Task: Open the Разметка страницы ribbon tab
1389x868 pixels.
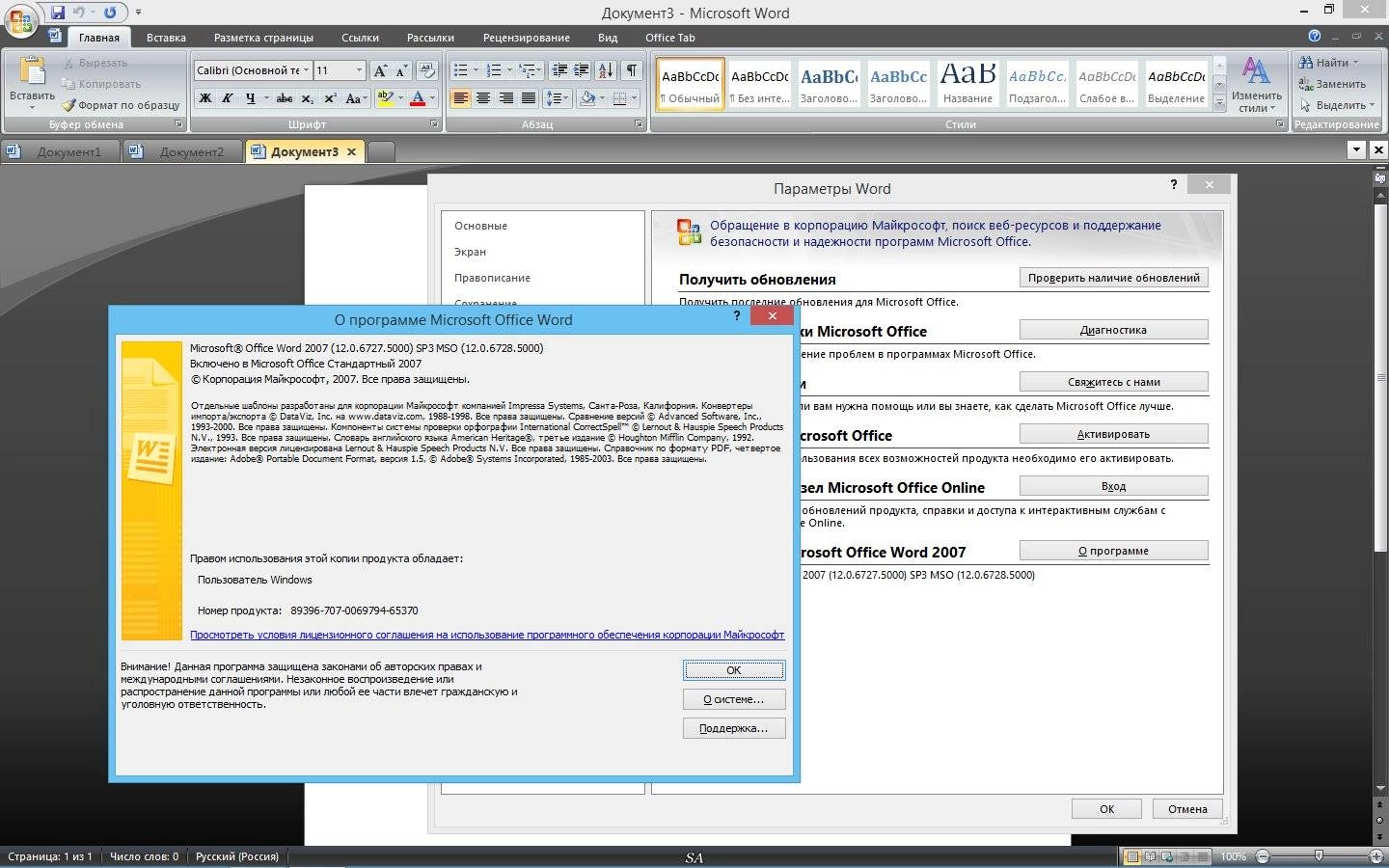Action: point(263,38)
